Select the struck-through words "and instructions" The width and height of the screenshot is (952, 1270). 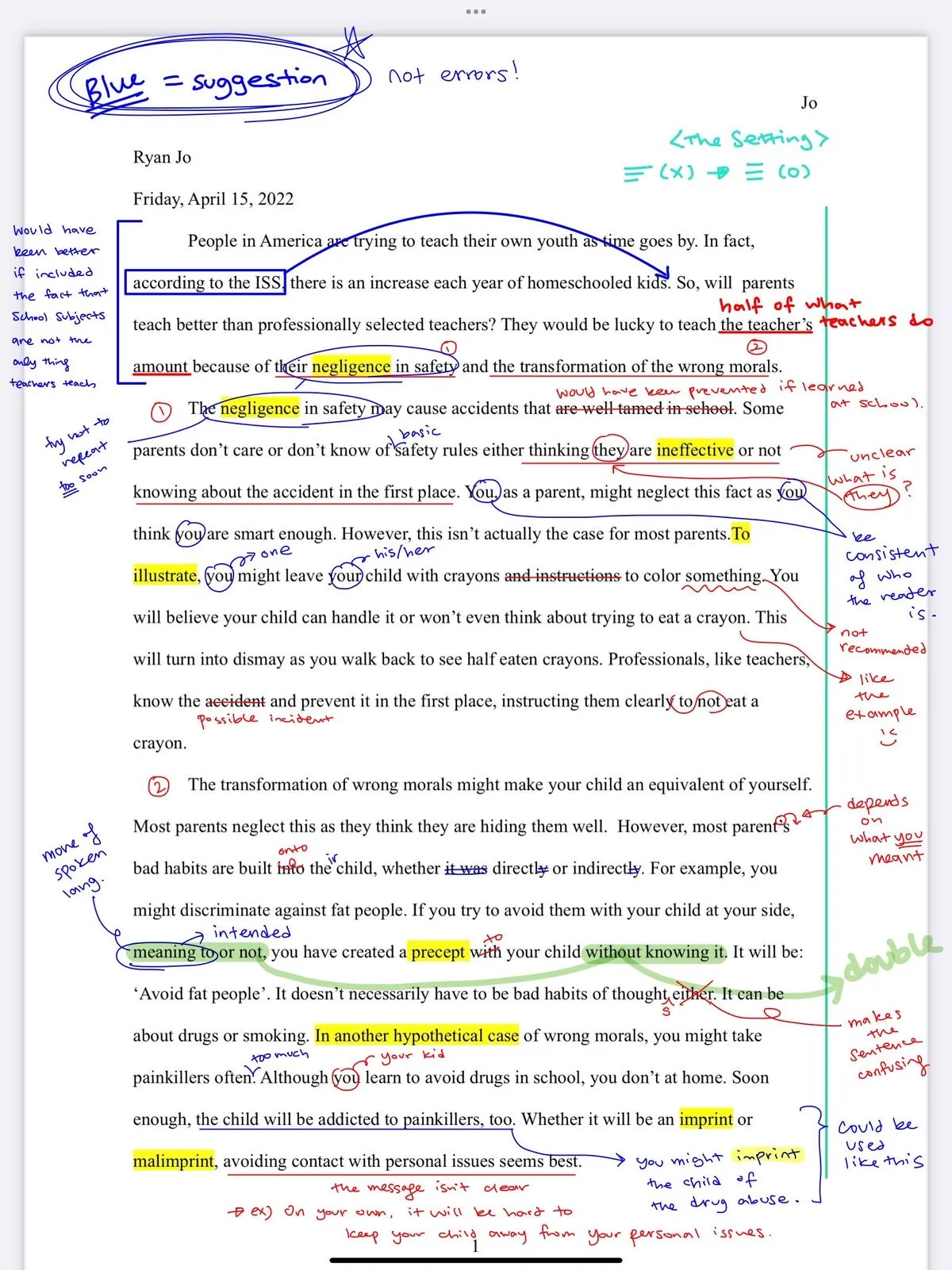tap(562, 576)
